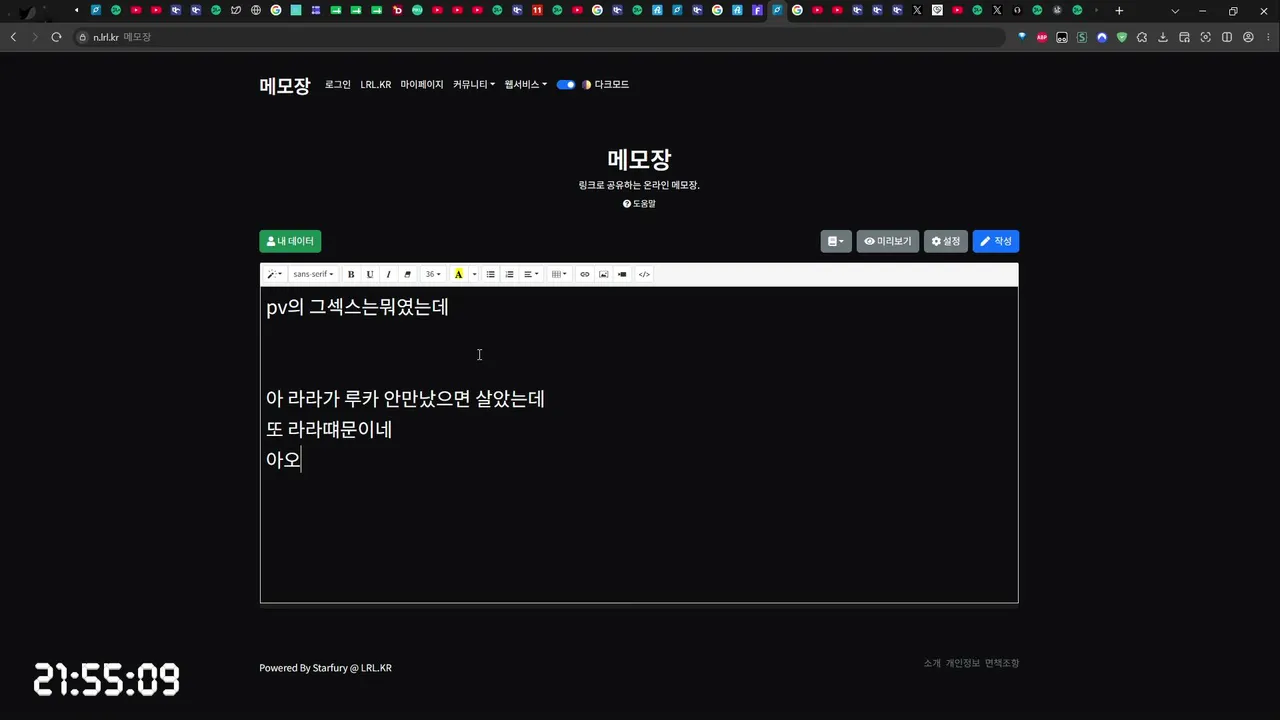Reload the page with refresh icon
Screen dimensions: 1280x720
(x=56, y=37)
